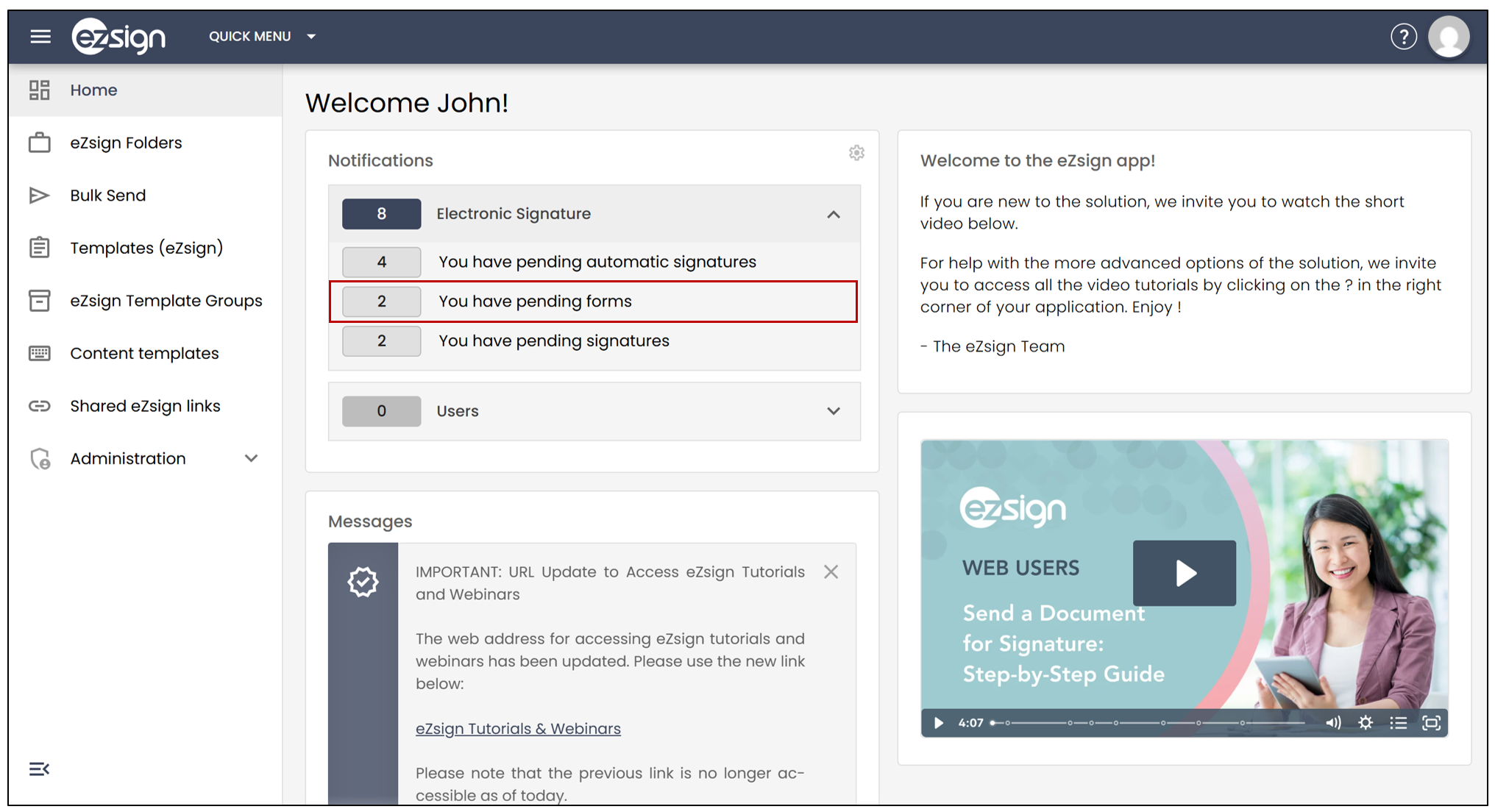This screenshot has width=1495, height=812.
Task: Open video chapters list icon
Action: [1398, 723]
